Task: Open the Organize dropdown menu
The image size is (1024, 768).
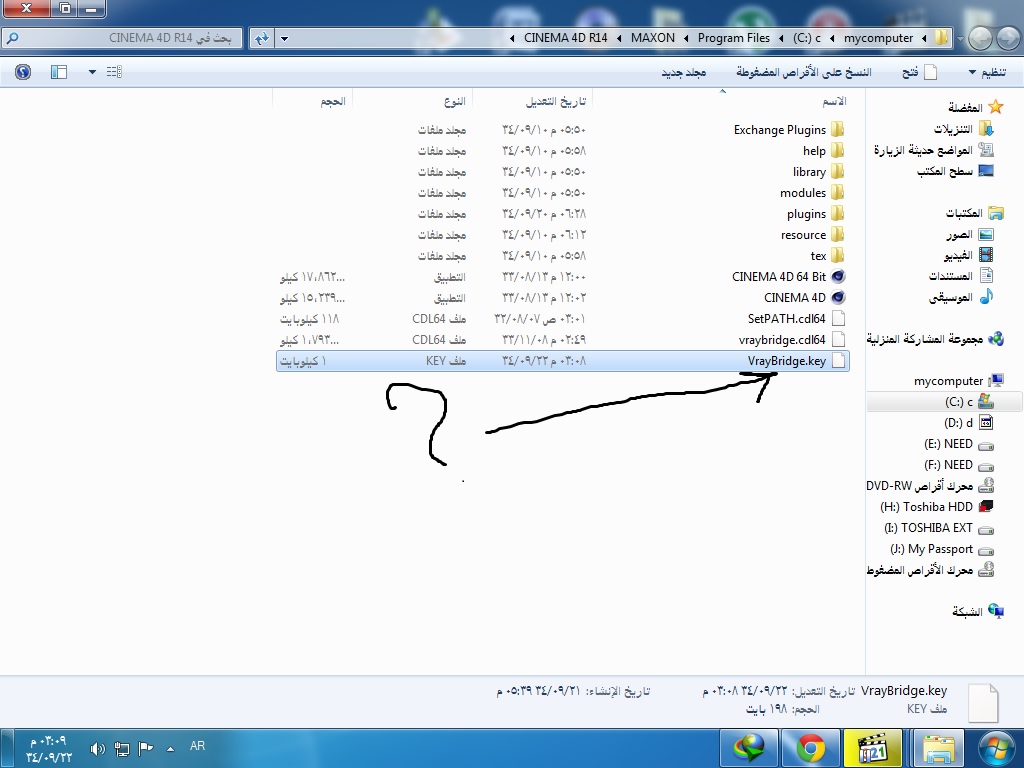Action: tap(987, 72)
